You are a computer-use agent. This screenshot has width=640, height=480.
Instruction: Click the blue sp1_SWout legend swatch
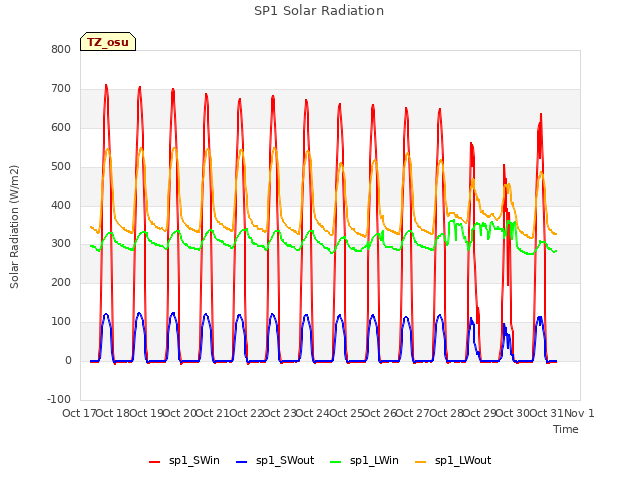(242, 462)
